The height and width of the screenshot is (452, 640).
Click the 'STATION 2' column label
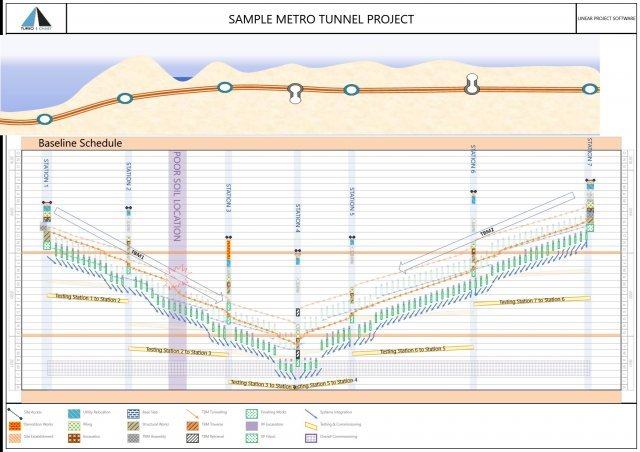(x=128, y=176)
